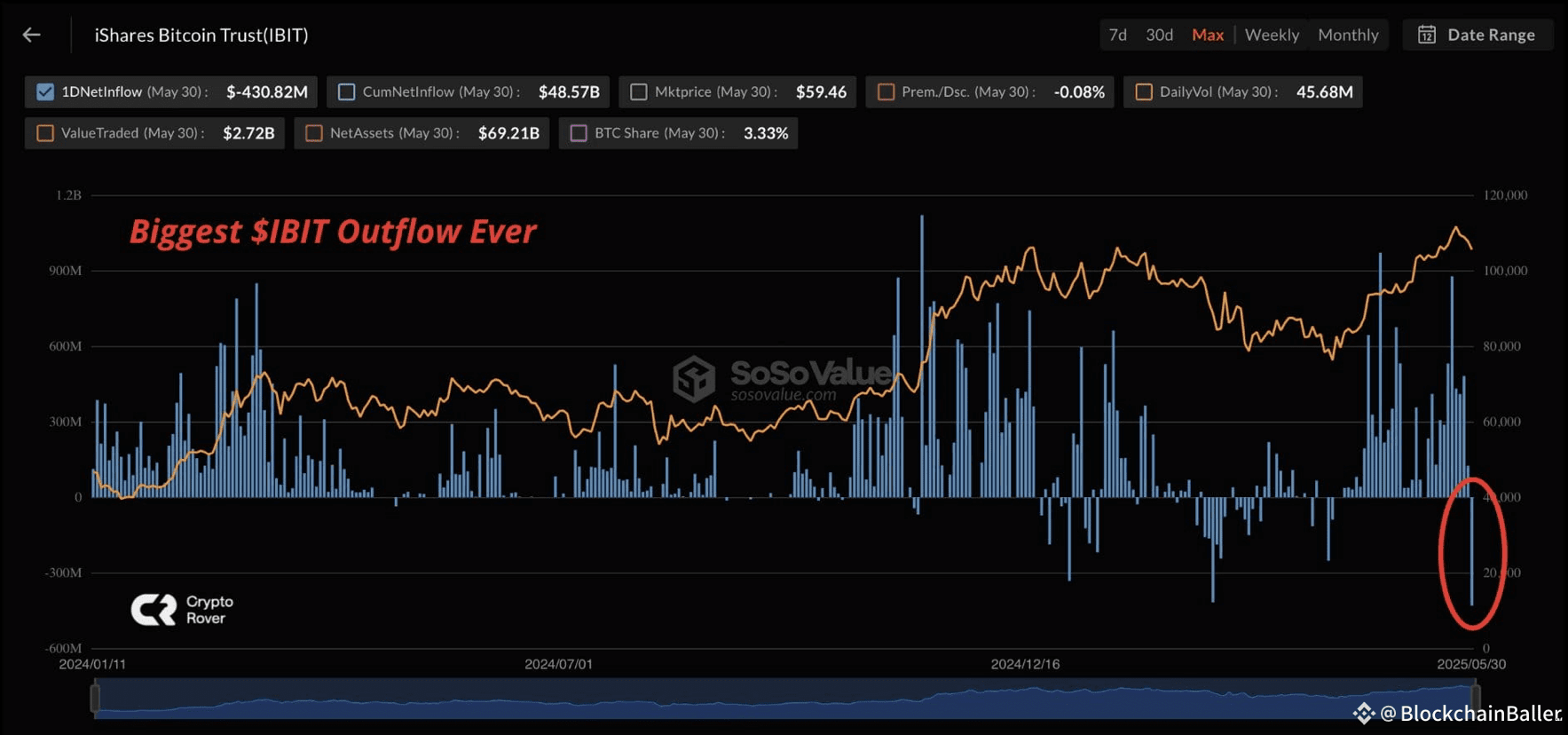Switch to Monthly view
This screenshot has height=735, width=1568.
click(1348, 35)
